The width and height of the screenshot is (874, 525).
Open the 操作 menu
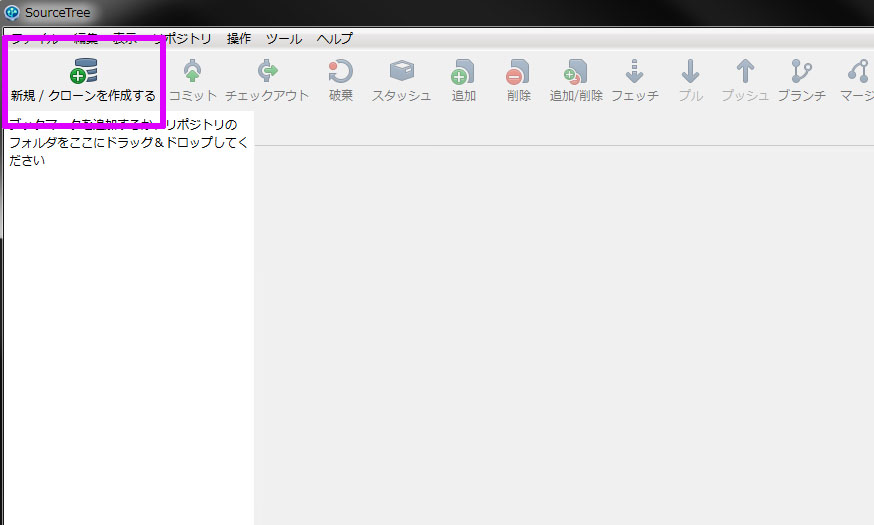tap(239, 38)
